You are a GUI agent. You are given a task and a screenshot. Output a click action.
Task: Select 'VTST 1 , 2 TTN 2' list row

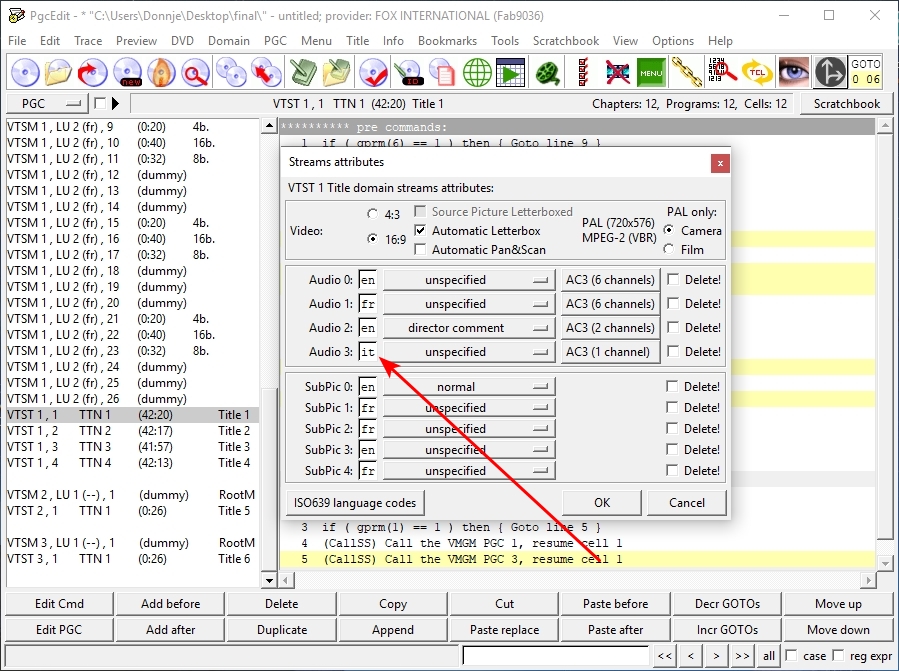click(x=132, y=431)
